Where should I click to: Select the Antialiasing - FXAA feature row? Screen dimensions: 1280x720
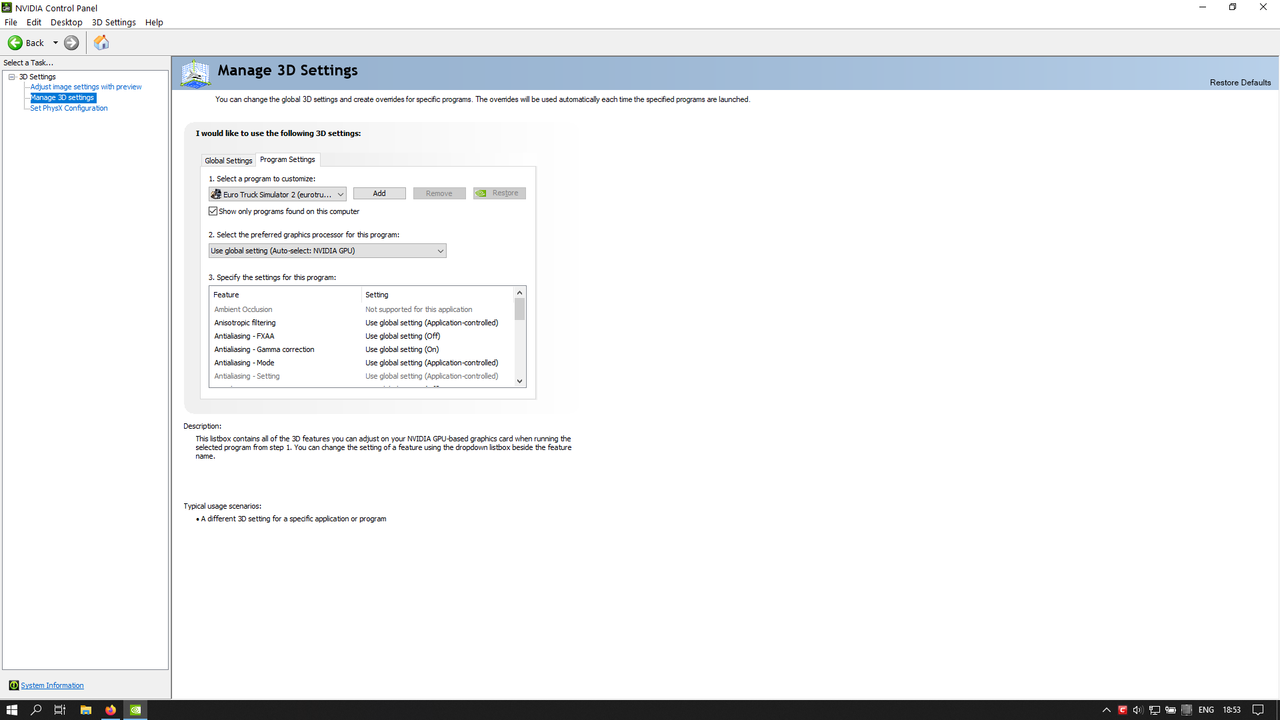pyautogui.click(x=362, y=336)
